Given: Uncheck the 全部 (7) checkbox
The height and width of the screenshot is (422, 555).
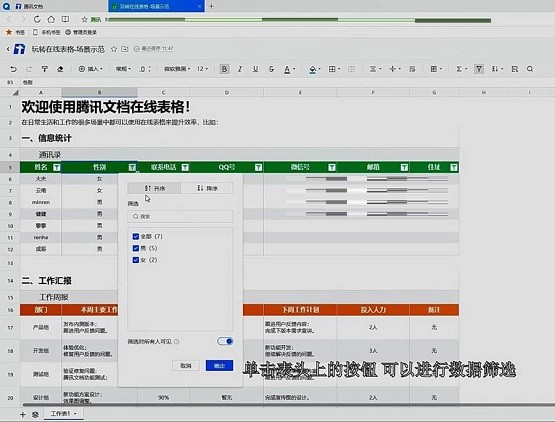Looking at the screenshot, I should 136,236.
